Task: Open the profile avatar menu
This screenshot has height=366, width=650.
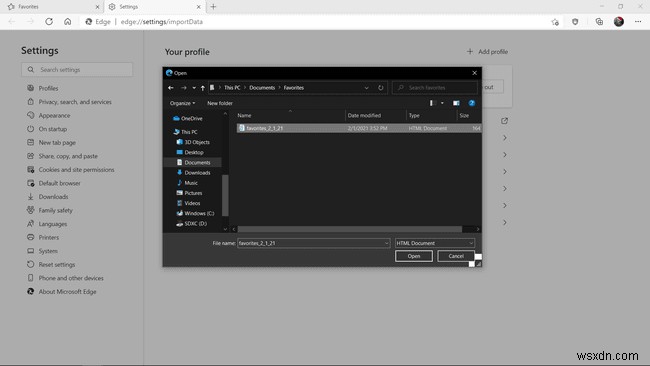Action: [x=618, y=22]
